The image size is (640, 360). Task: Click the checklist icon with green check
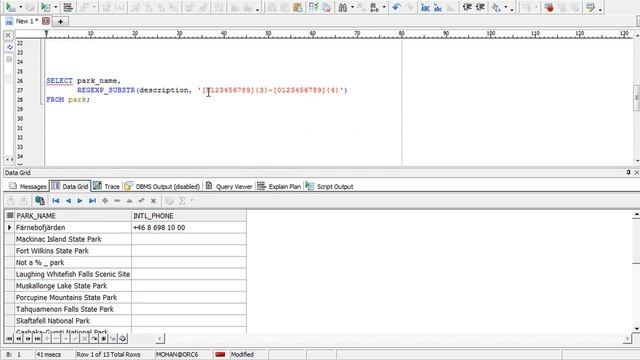313,7
